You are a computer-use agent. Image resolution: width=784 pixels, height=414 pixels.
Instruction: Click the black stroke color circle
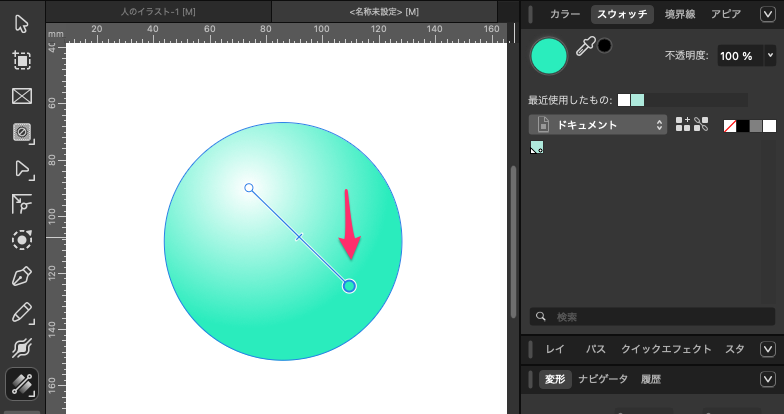pyautogui.click(x=605, y=45)
